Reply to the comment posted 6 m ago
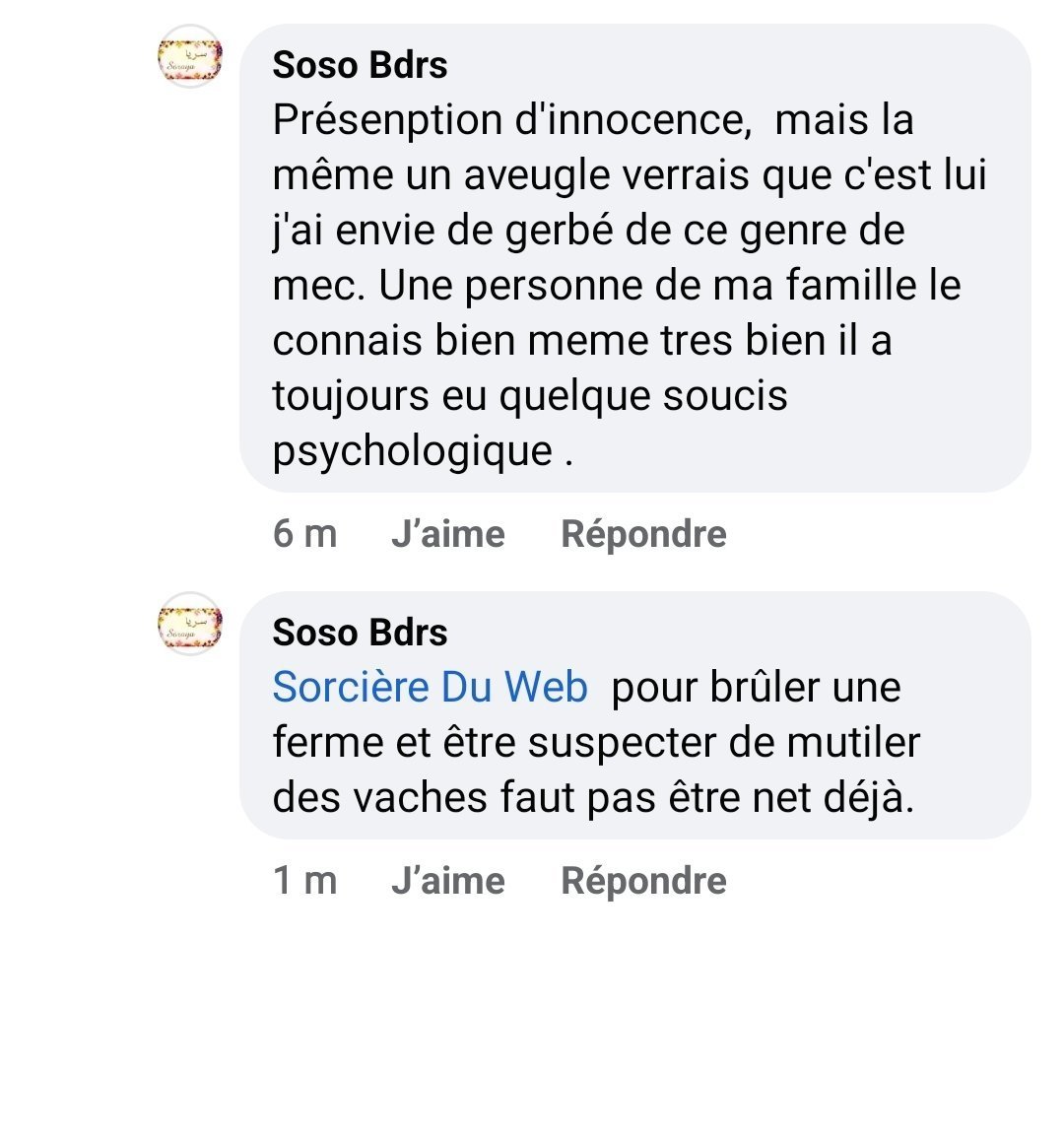The height and width of the screenshot is (1140, 1064). click(x=643, y=534)
